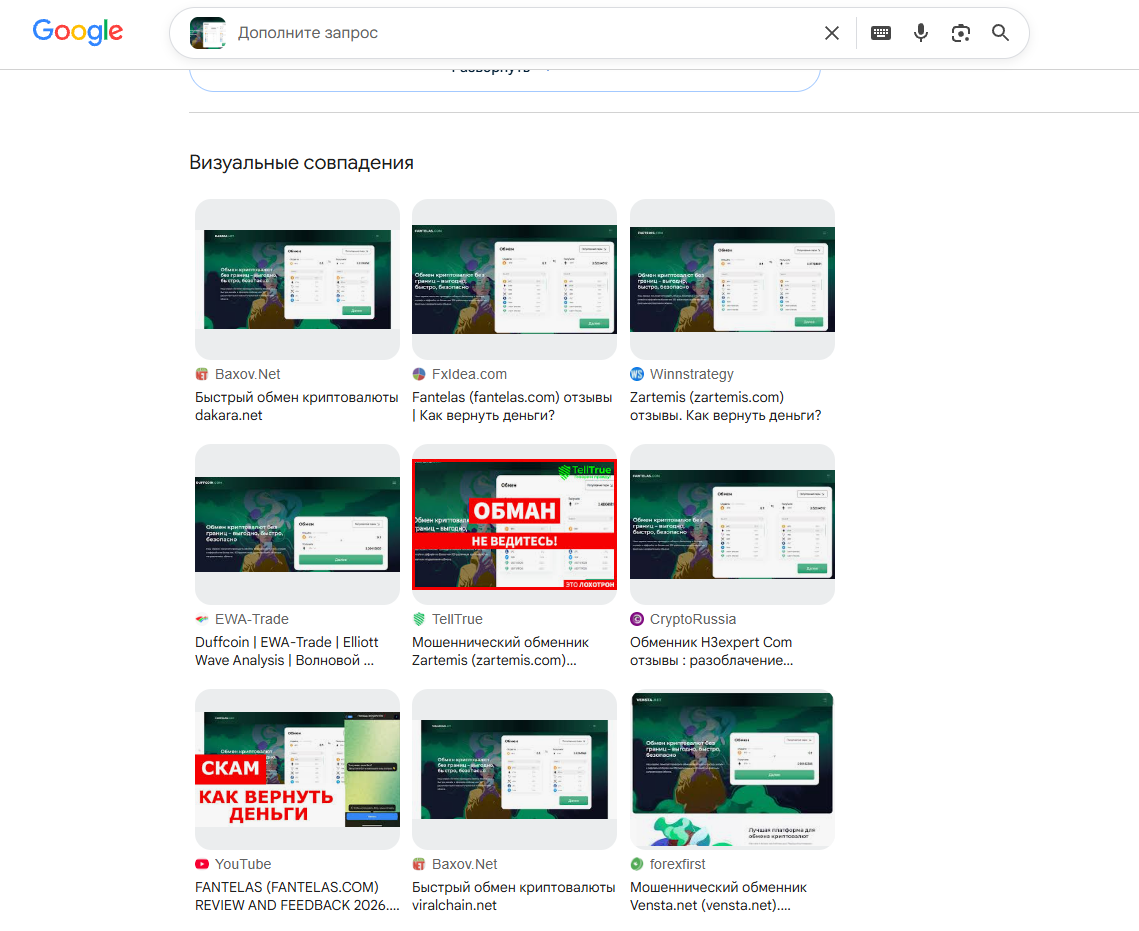This screenshot has width=1139, height=931.
Task: Click the forexfirst green favicon
Action: [637, 864]
